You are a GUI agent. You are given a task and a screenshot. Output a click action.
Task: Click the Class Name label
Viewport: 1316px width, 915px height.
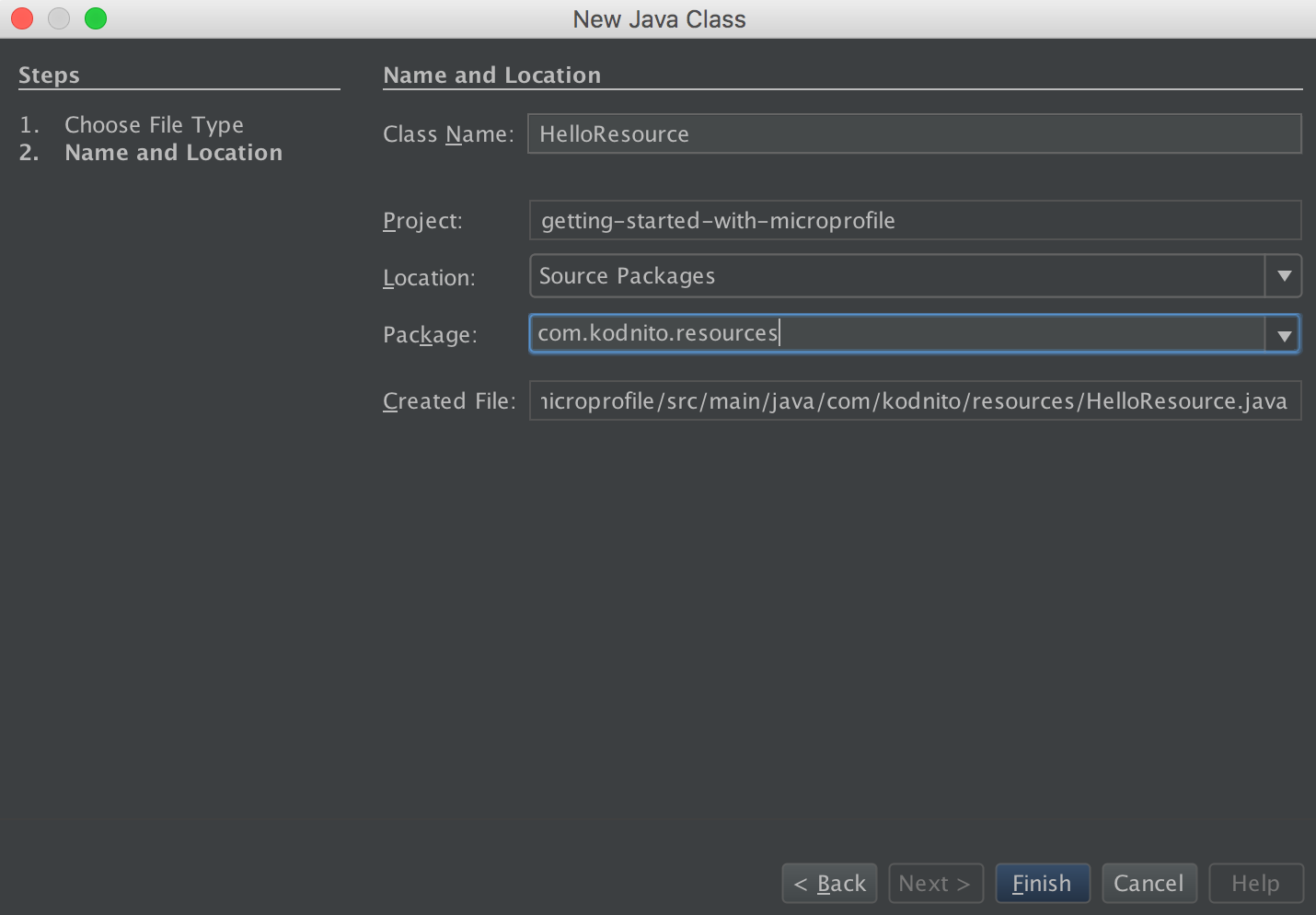[x=448, y=134]
